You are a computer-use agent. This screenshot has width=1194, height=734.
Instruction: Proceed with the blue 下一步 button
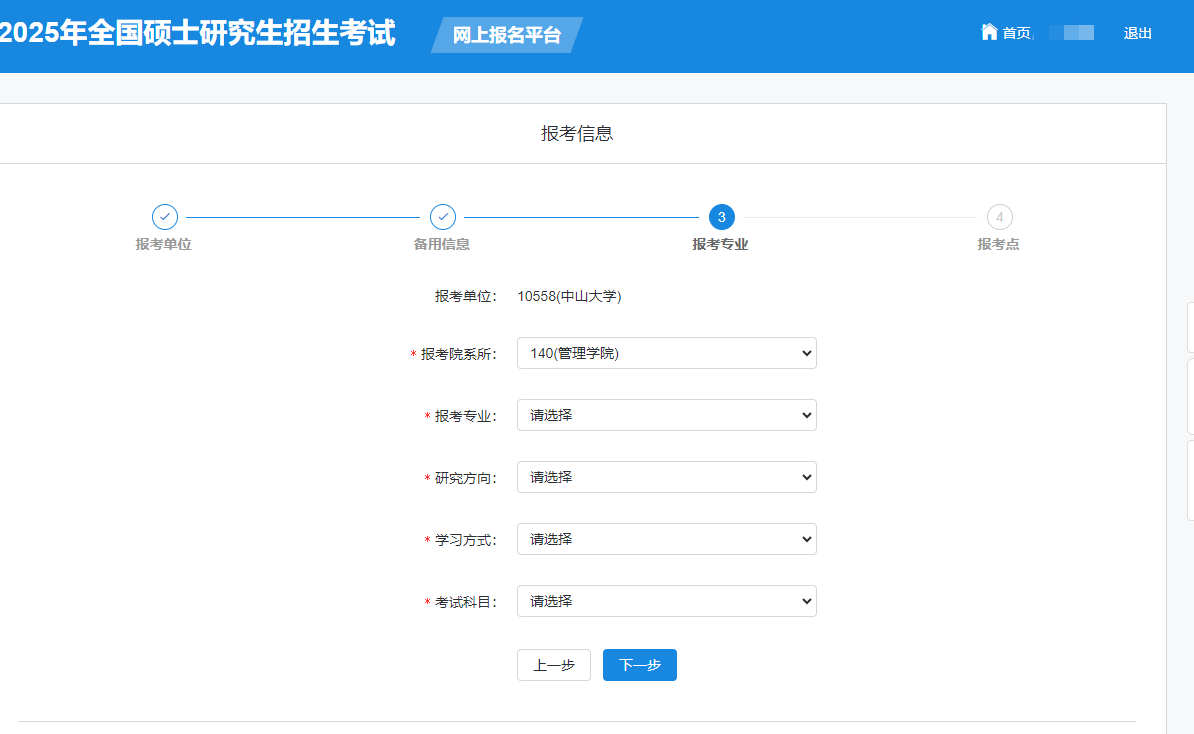tap(639, 665)
